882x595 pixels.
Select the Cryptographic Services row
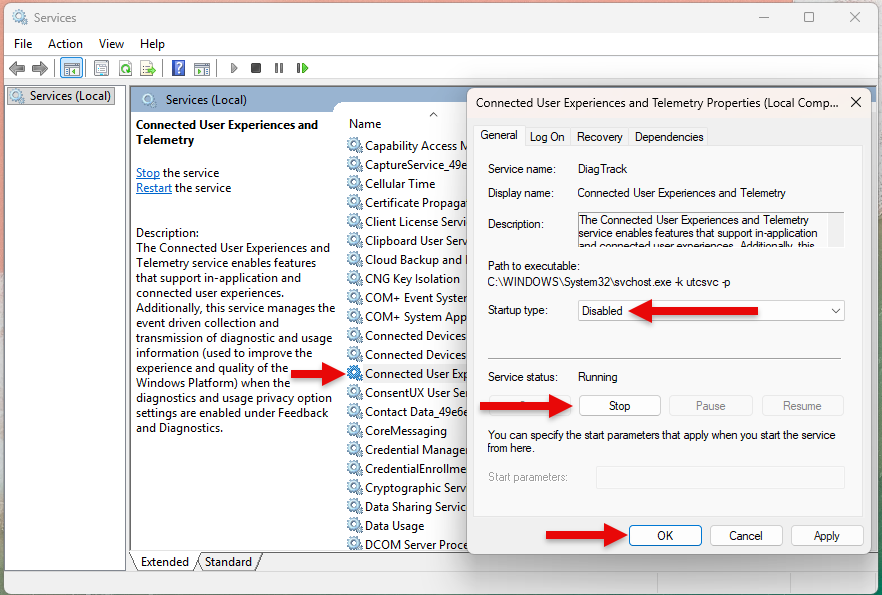[407, 488]
